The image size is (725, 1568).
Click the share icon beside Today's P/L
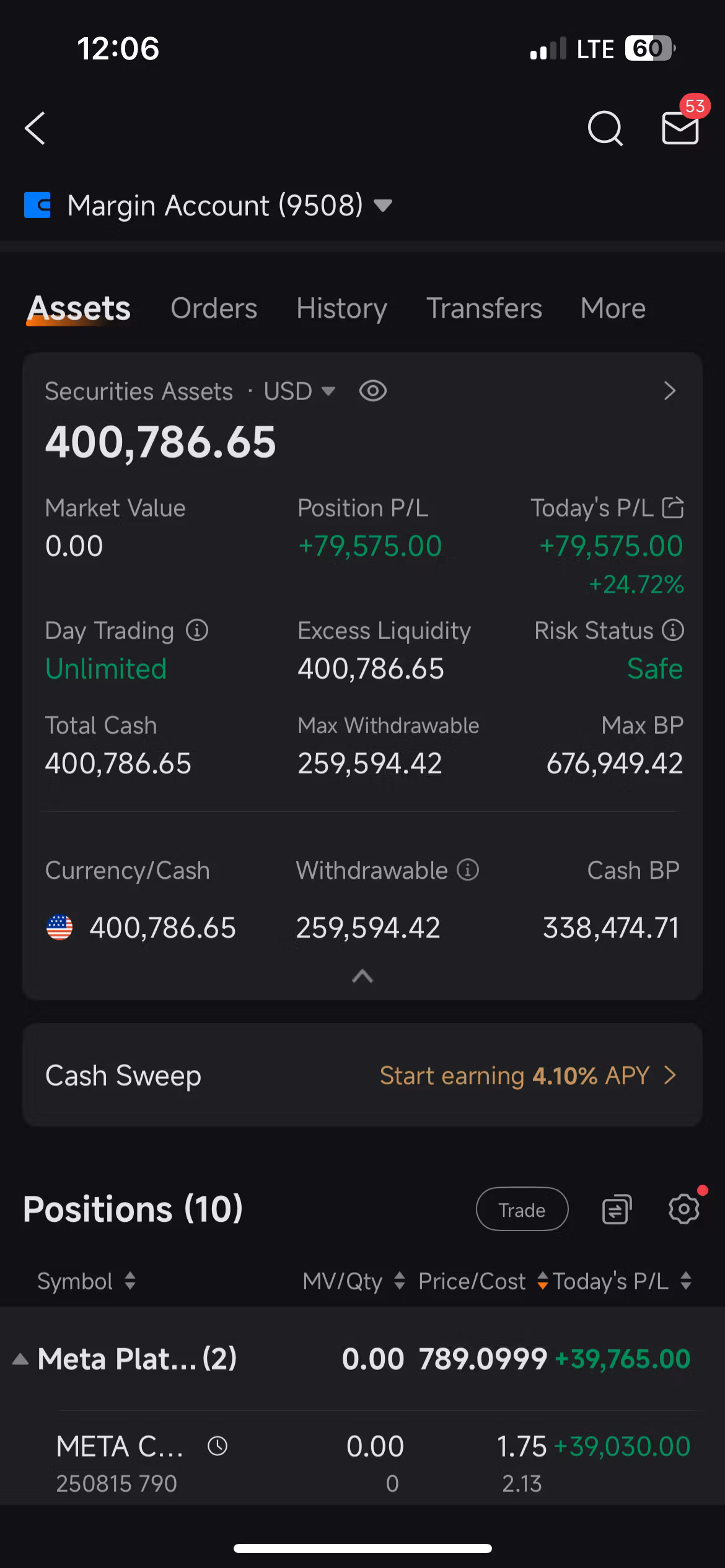(x=673, y=508)
